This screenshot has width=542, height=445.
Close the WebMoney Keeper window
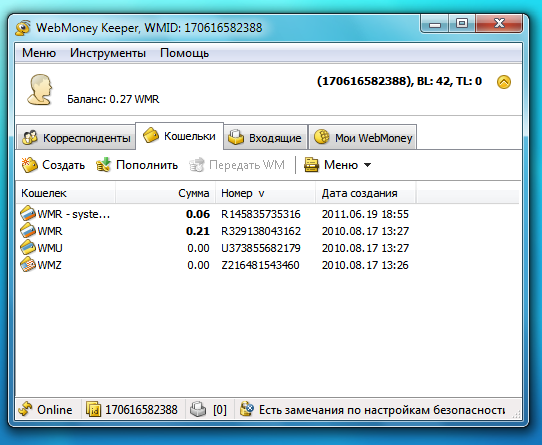tap(499, 24)
